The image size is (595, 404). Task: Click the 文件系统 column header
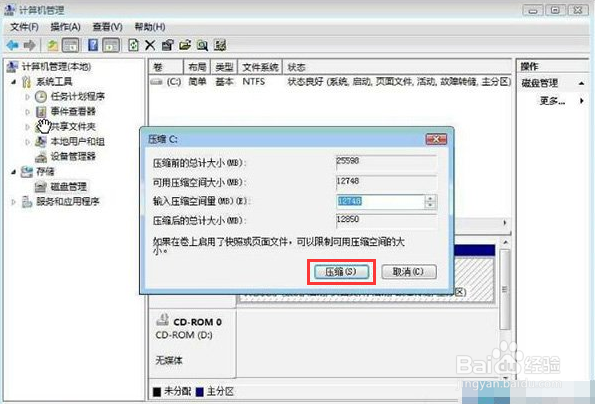[260, 67]
